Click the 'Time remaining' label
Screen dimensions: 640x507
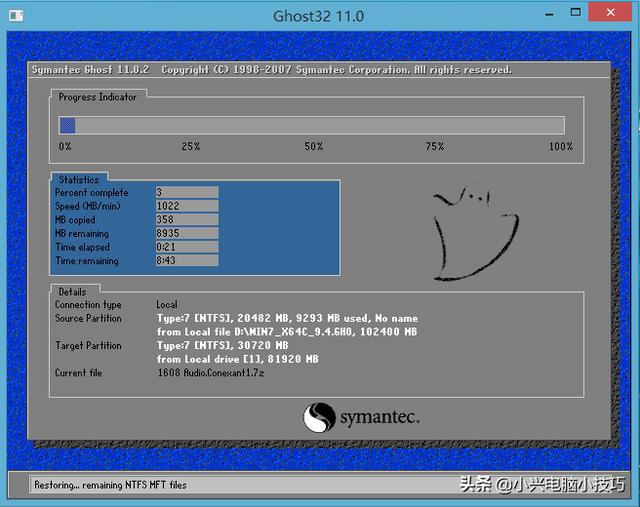click(x=87, y=261)
